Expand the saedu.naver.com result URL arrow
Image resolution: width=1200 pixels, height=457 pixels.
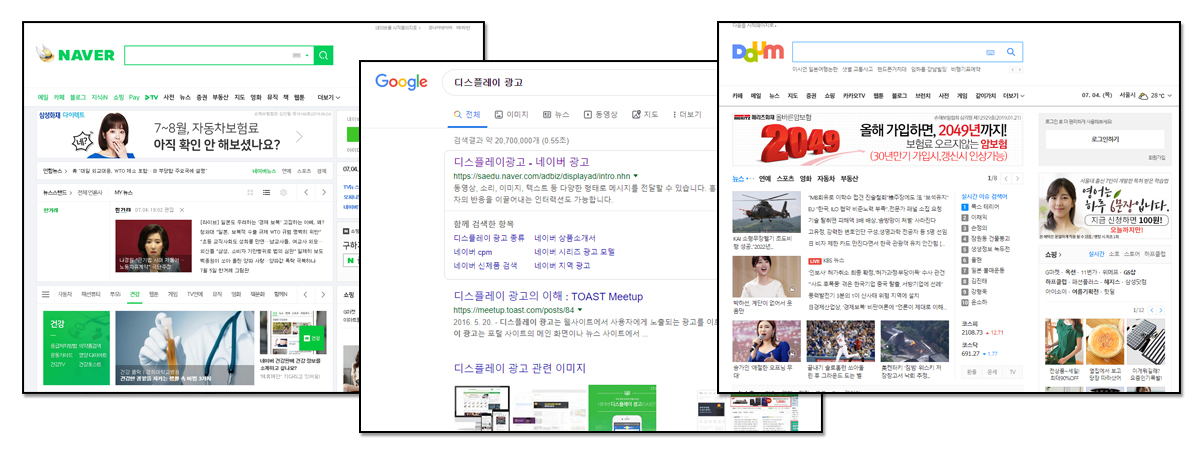click(635, 176)
